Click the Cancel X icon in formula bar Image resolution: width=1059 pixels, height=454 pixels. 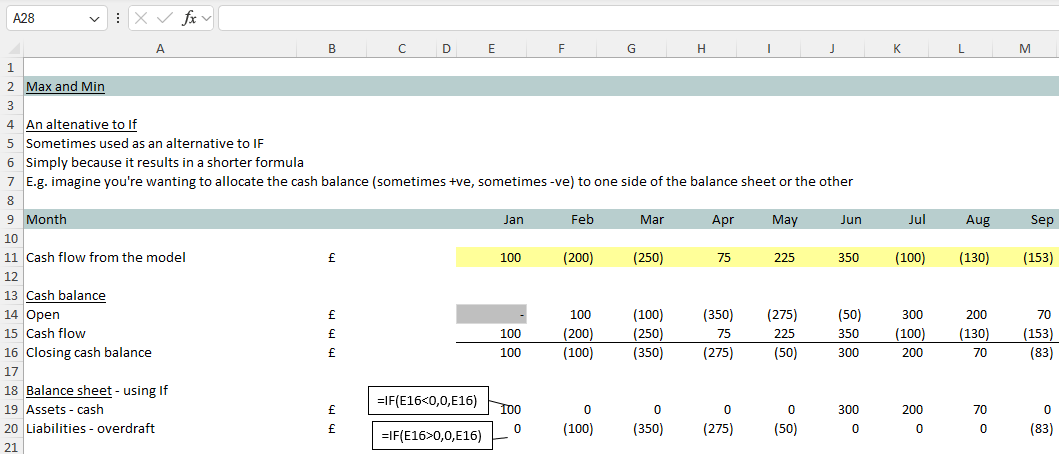point(142,19)
